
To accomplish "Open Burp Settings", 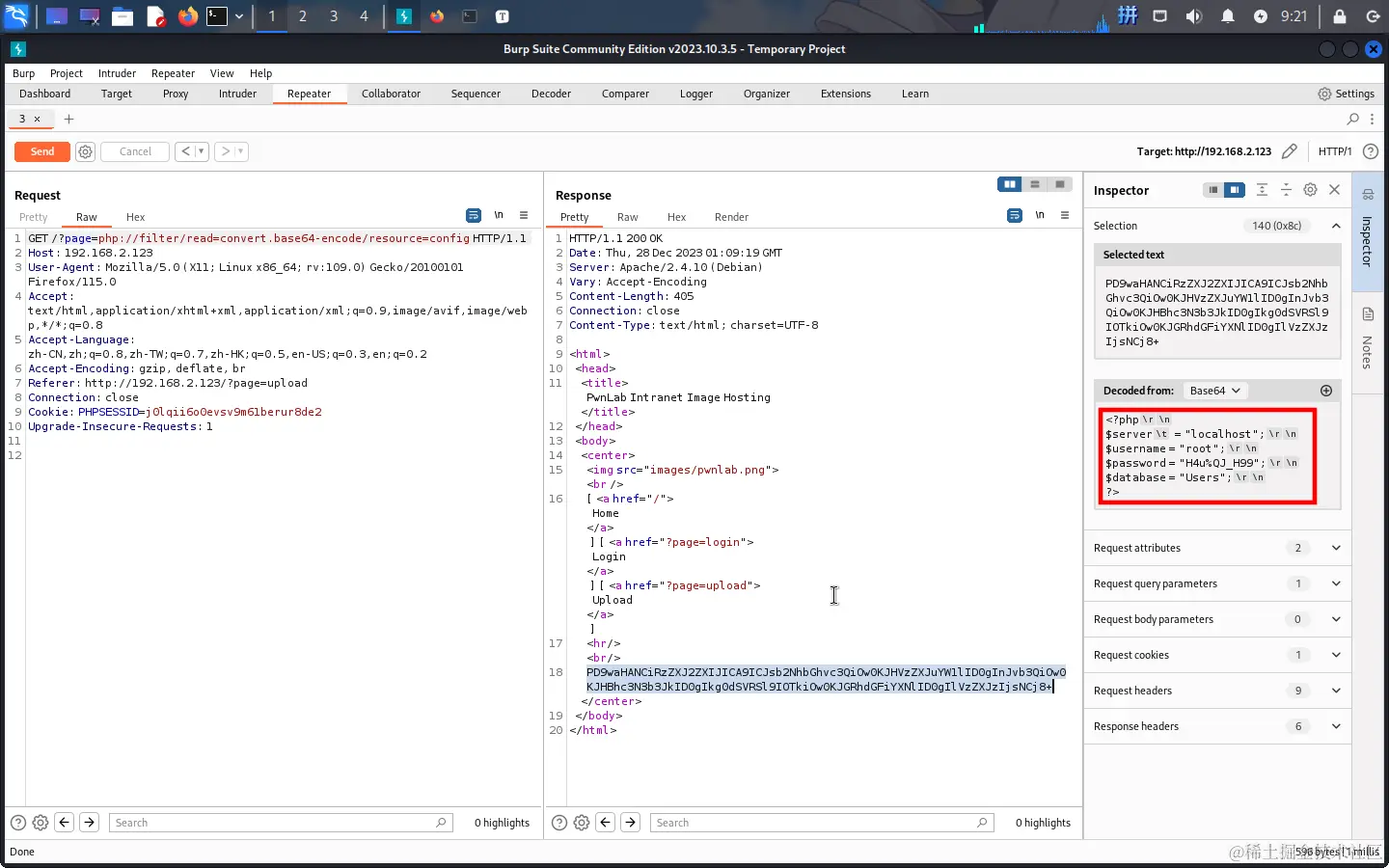I will pyautogui.click(x=1346, y=94).
